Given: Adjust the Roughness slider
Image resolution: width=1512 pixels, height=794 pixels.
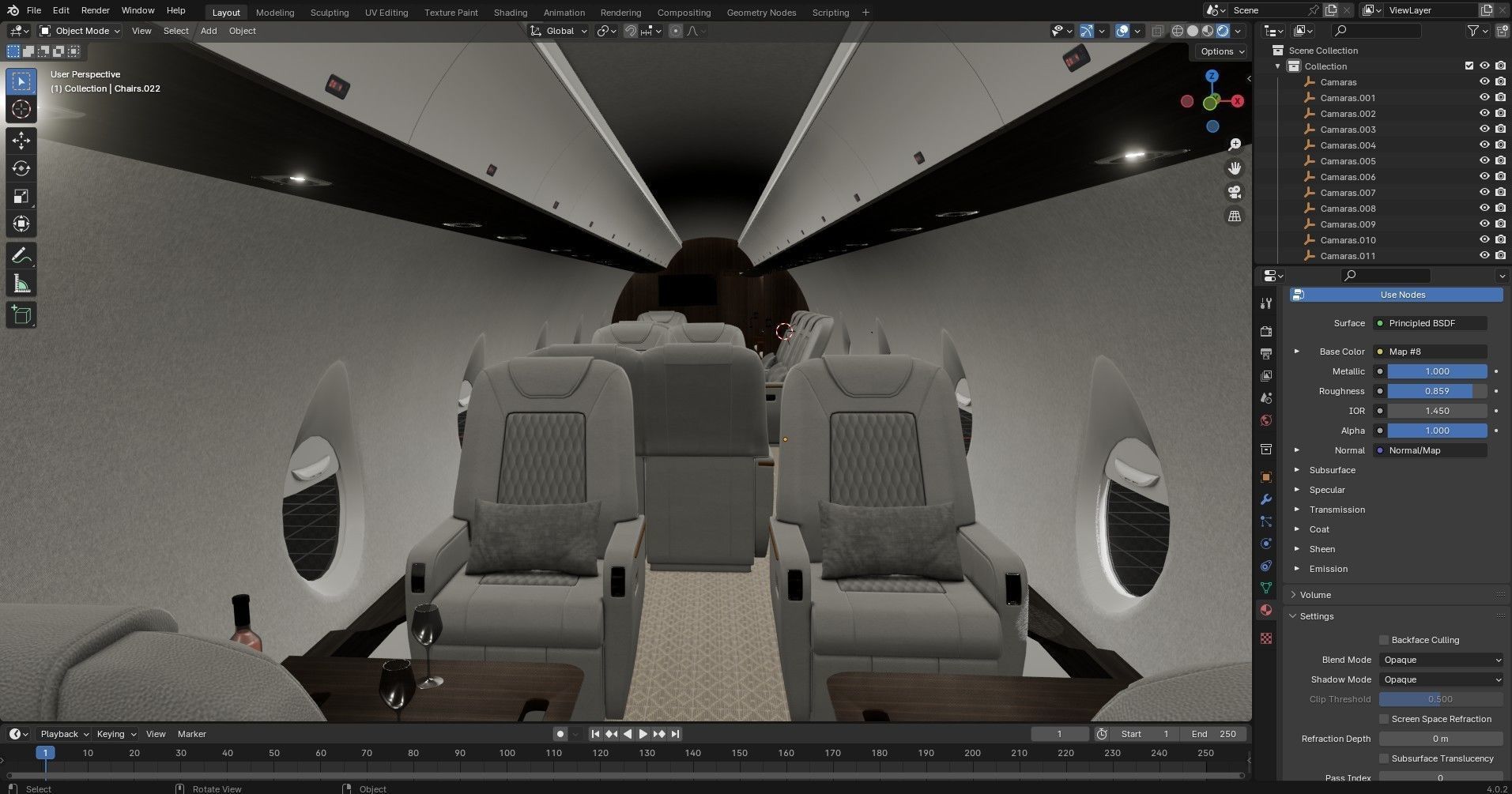Looking at the screenshot, I should 1437,391.
